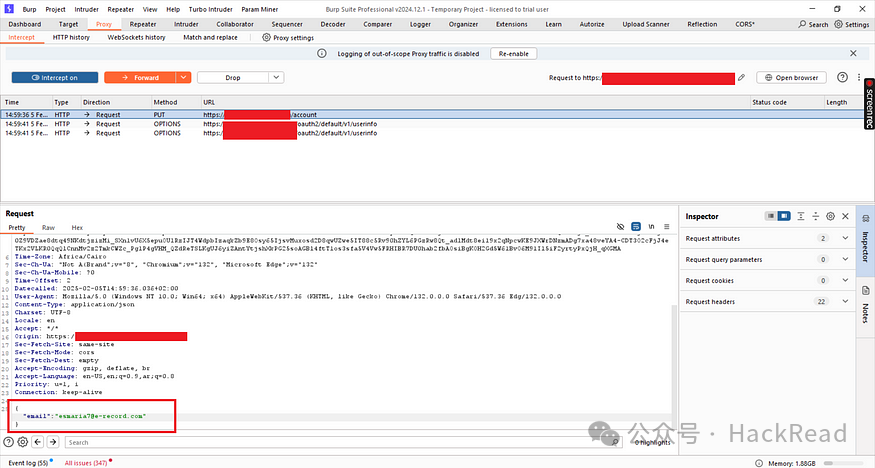Click the Drop button
875x468 pixels.
pyautogui.click(x=233, y=78)
